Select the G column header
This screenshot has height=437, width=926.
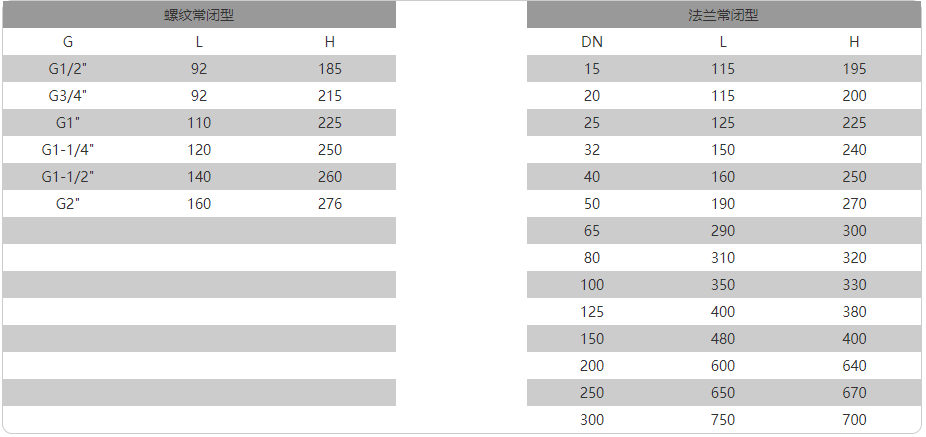pos(68,42)
